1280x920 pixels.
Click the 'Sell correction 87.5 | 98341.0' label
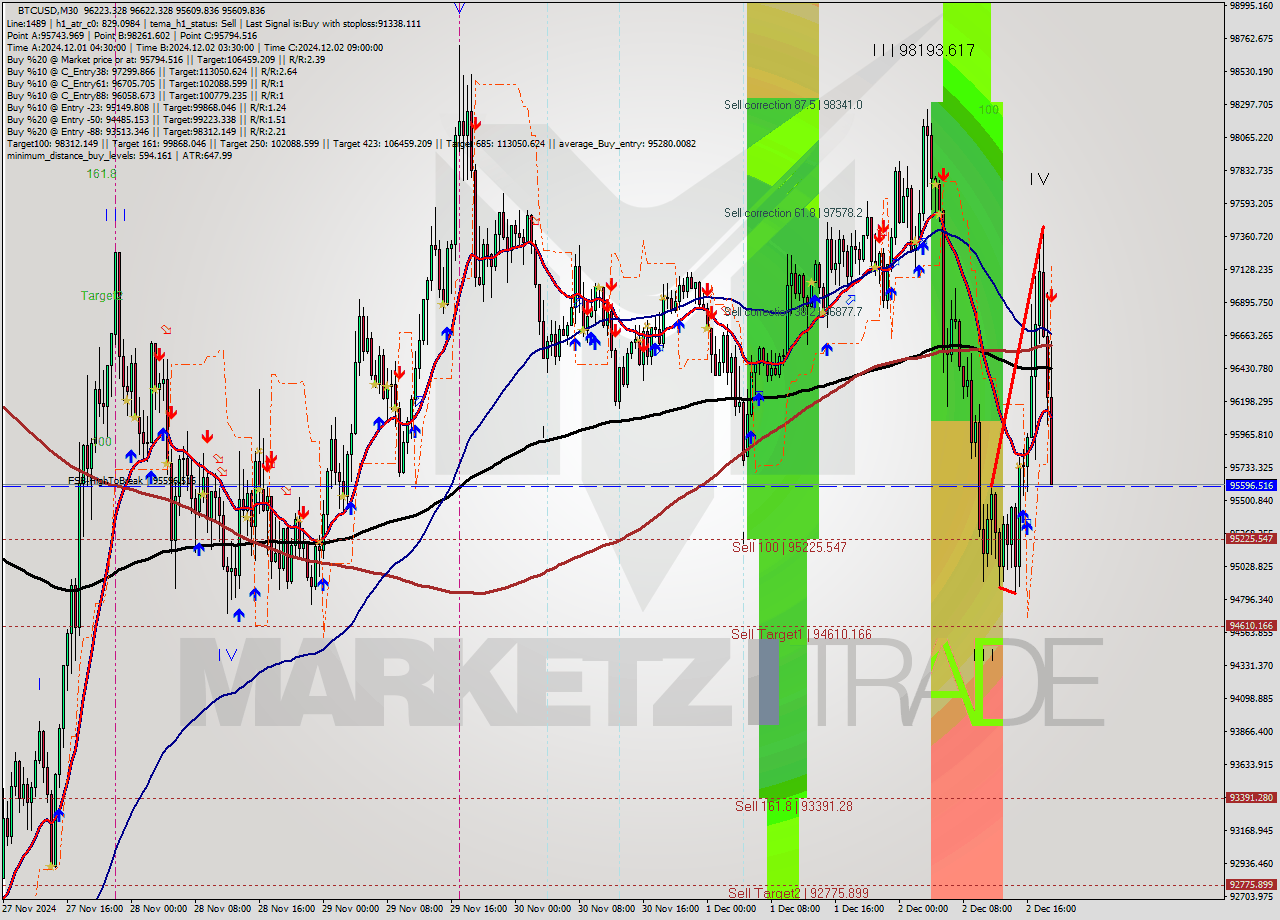tap(793, 105)
